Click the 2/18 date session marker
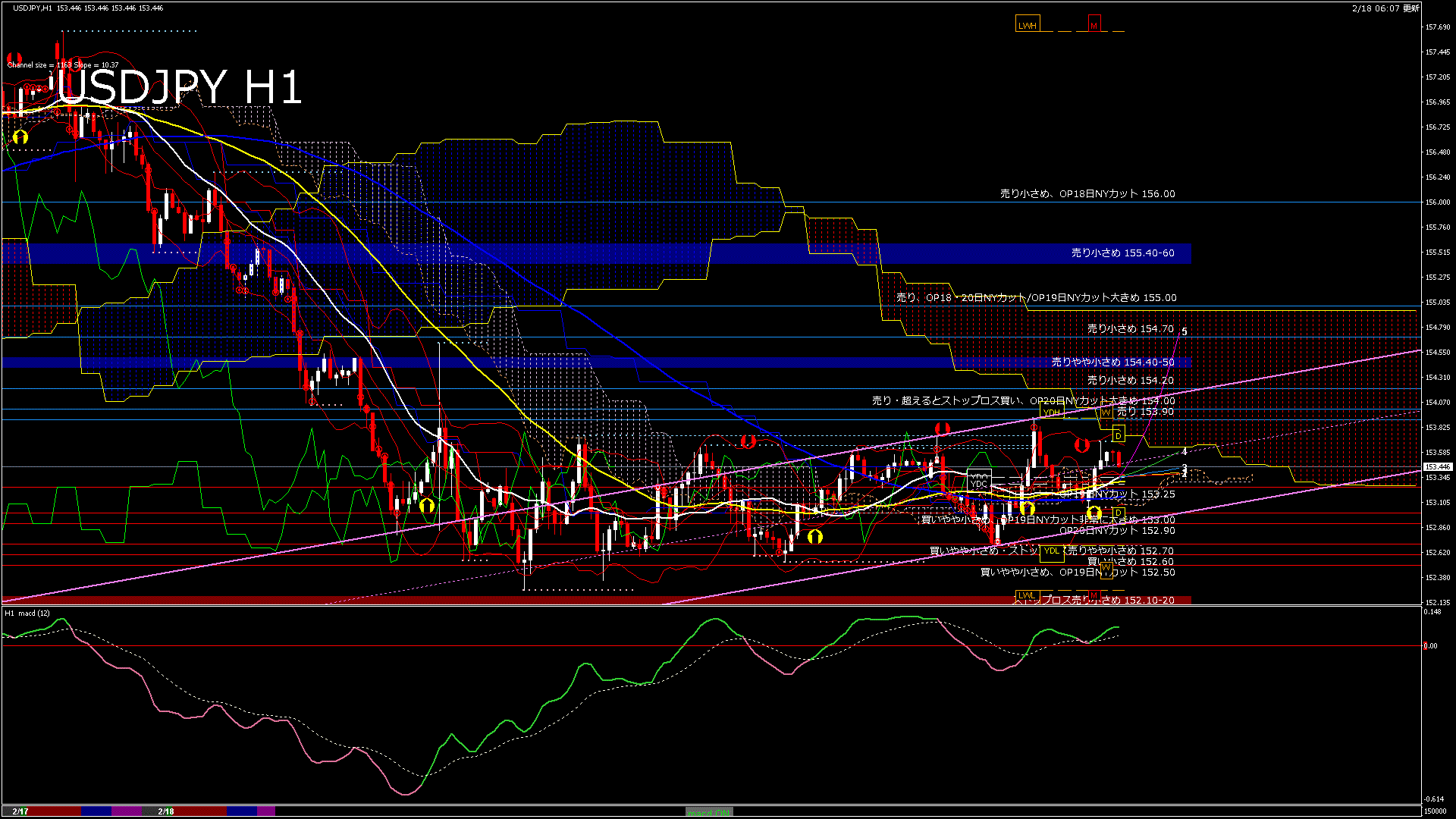 tap(166, 811)
